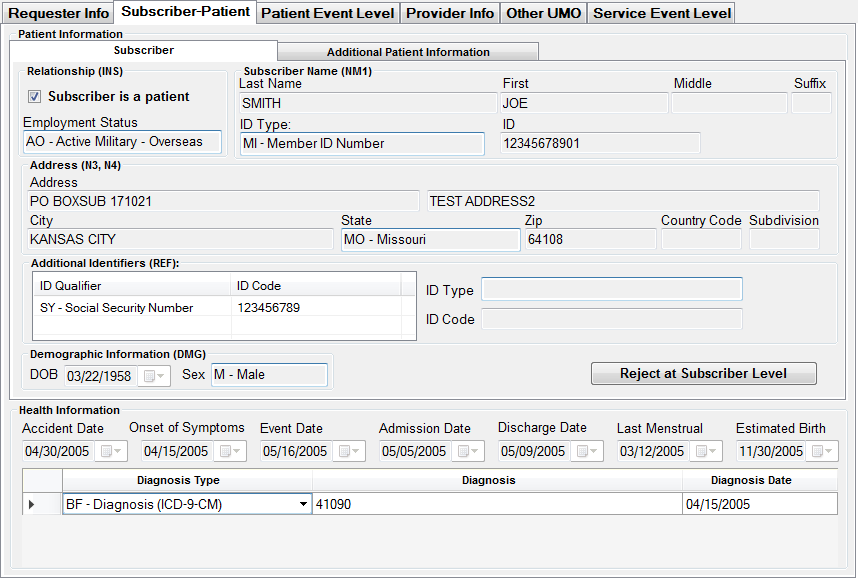Expand the Diagnosis Type dropdown
The height and width of the screenshot is (579, 858).
click(304, 505)
